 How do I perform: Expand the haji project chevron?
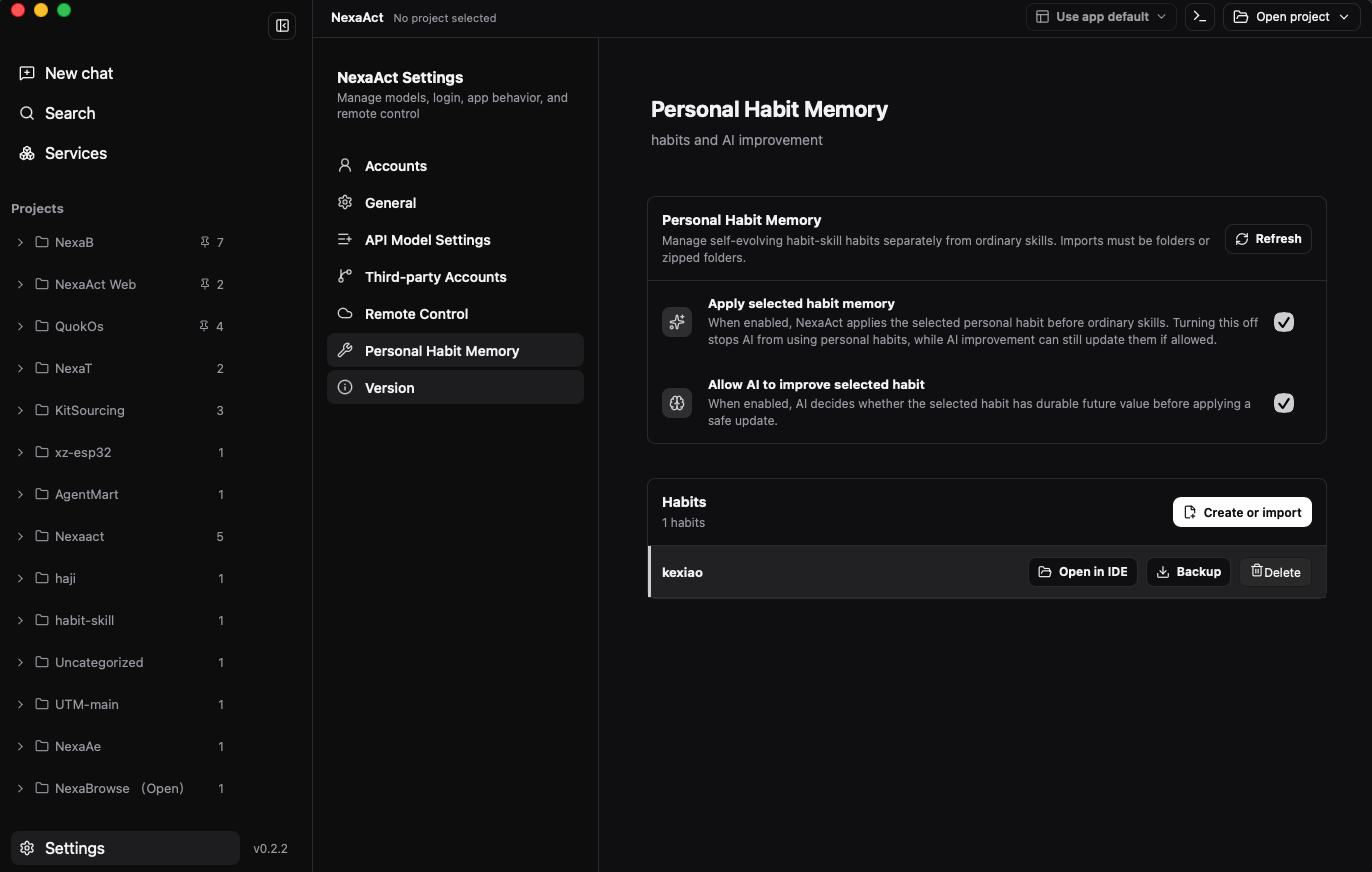point(20,578)
